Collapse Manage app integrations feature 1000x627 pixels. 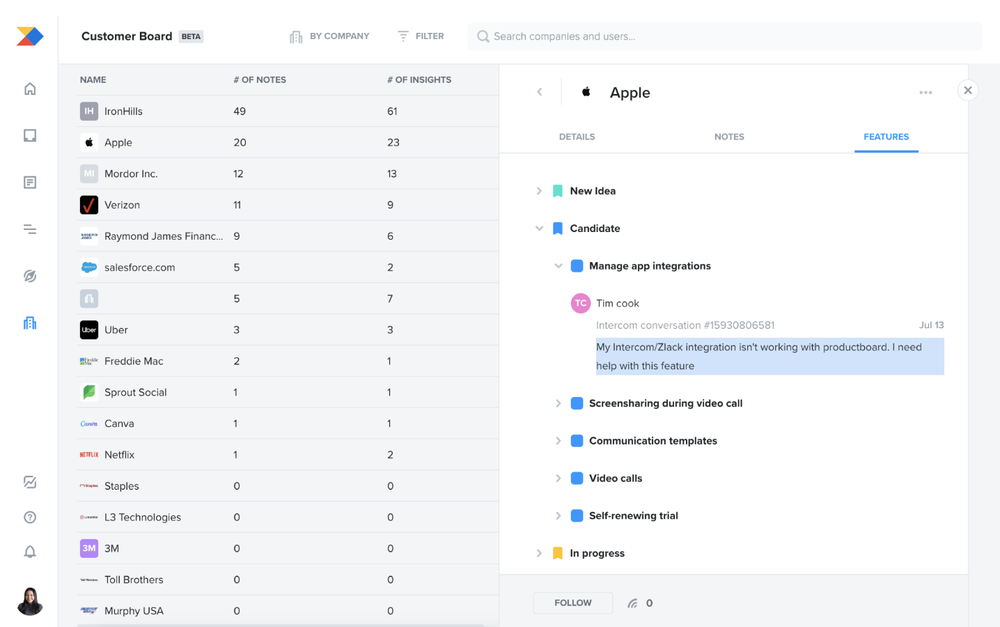click(558, 266)
